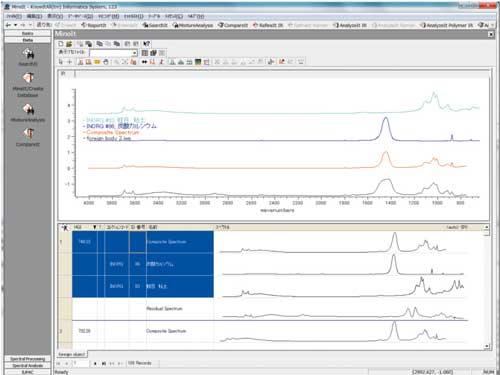Open the CompareIt sidebar icon
The height and width of the screenshot is (375, 500).
(x=28, y=138)
